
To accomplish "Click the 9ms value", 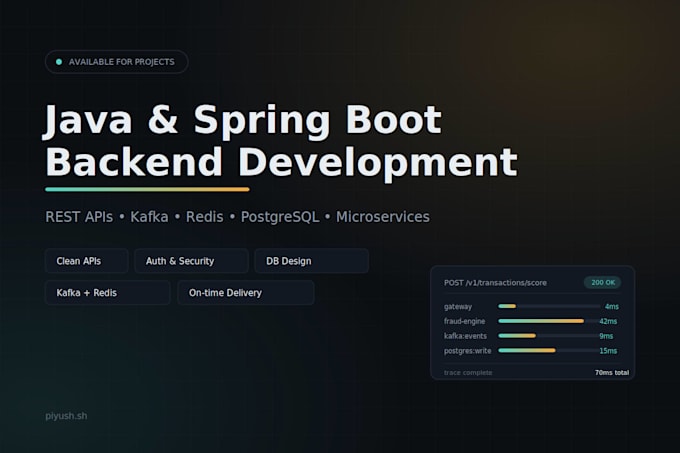I will 606,336.
